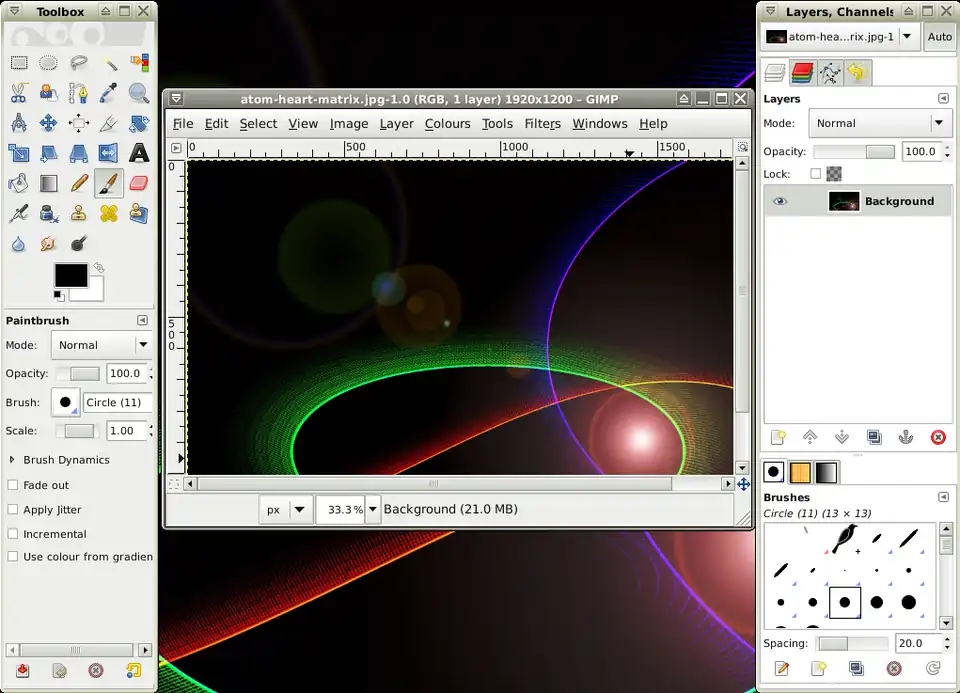Select the Pencil tool
Image resolution: width=960 pixels, height=693 pixels.
(x=79, y=183)
